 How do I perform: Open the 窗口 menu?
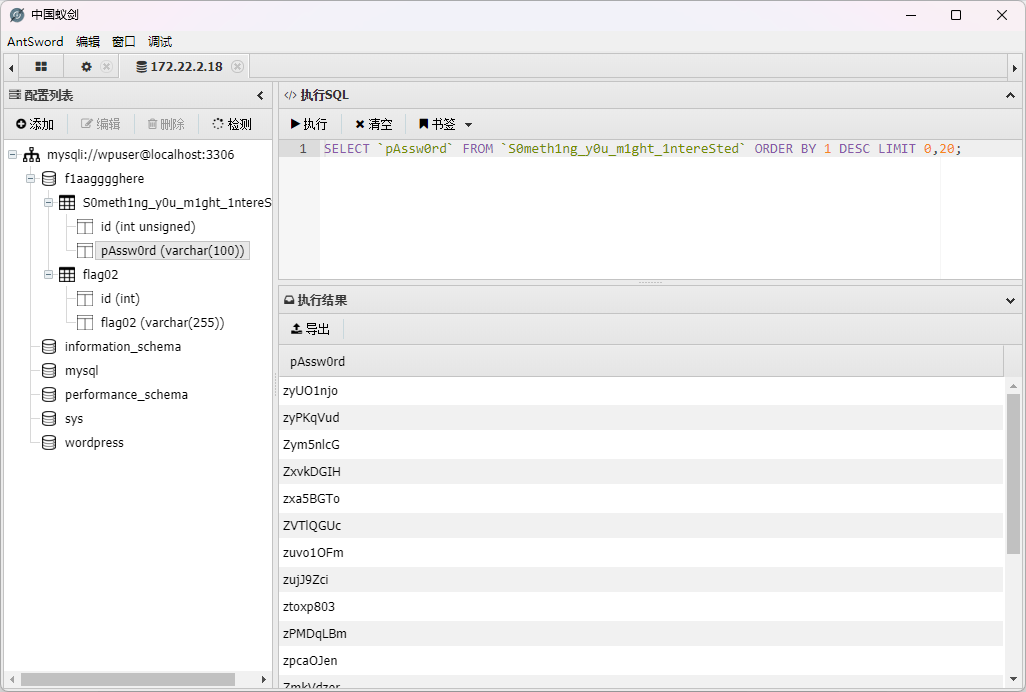tap(124, 42)
